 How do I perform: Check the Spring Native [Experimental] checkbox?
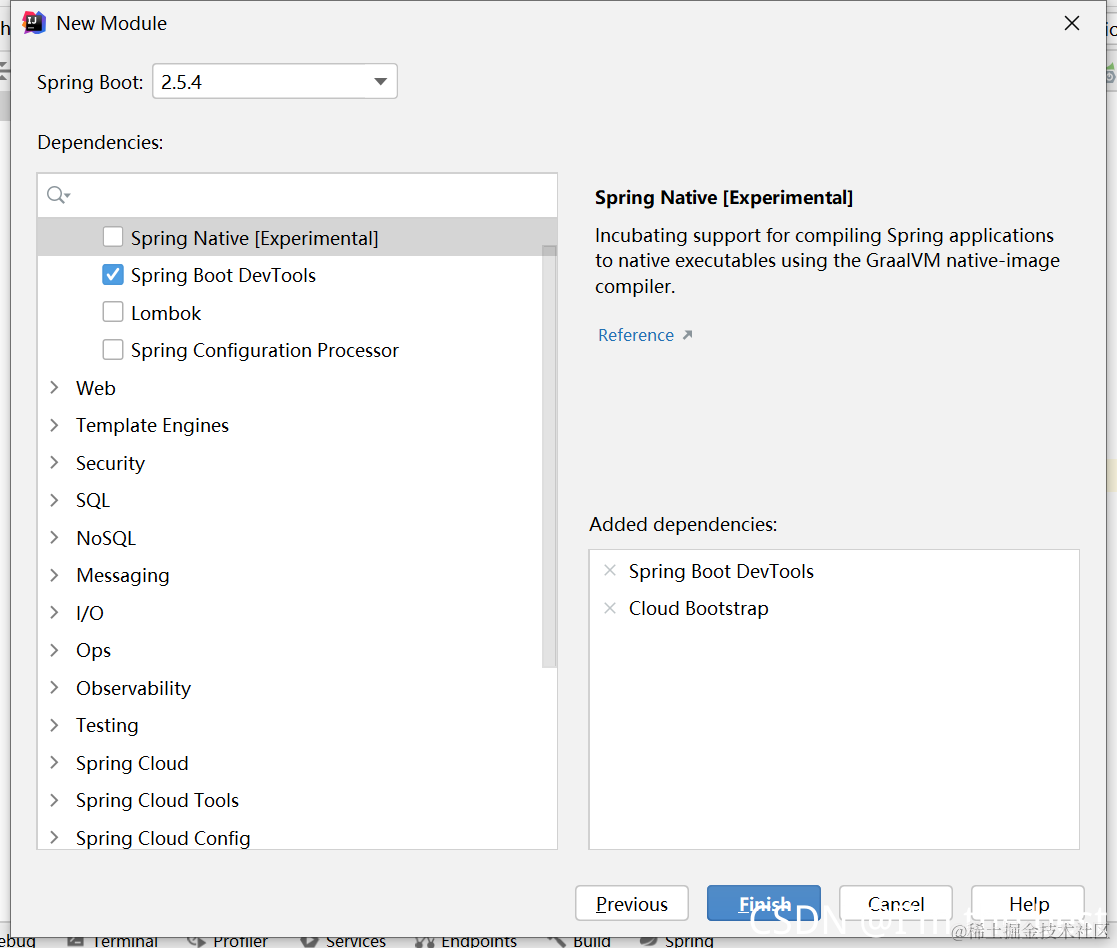113,237
